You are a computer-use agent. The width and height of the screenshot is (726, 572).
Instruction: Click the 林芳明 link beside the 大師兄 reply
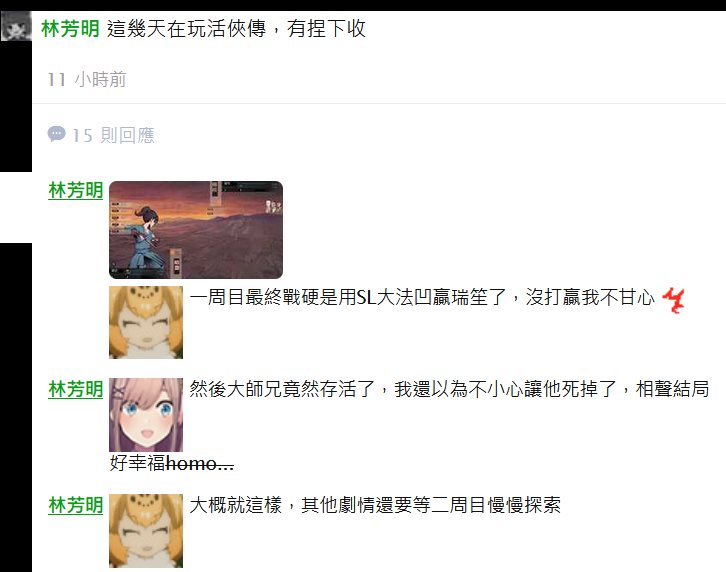(x=75, y=390)
